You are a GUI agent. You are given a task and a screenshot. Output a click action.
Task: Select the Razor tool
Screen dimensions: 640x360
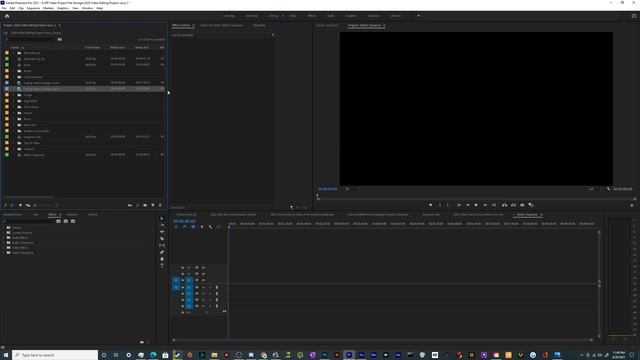(162, 238)
